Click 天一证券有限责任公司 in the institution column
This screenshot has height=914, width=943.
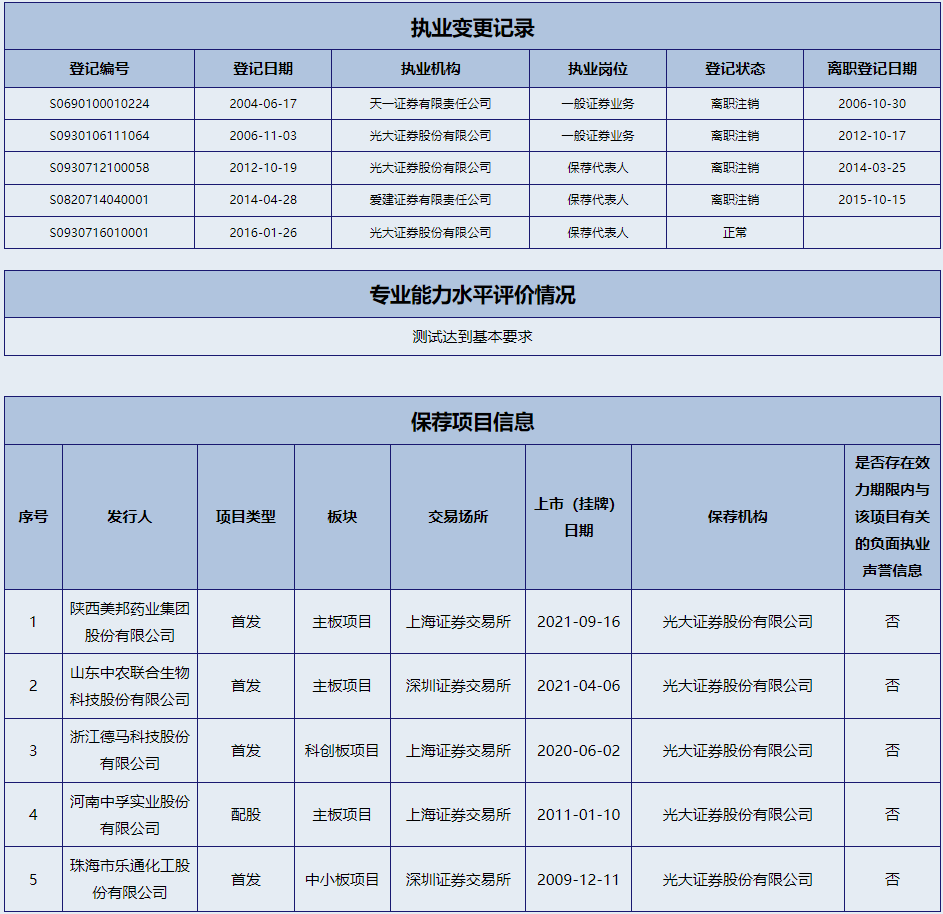pyautogui.click(x=430, y=104)
